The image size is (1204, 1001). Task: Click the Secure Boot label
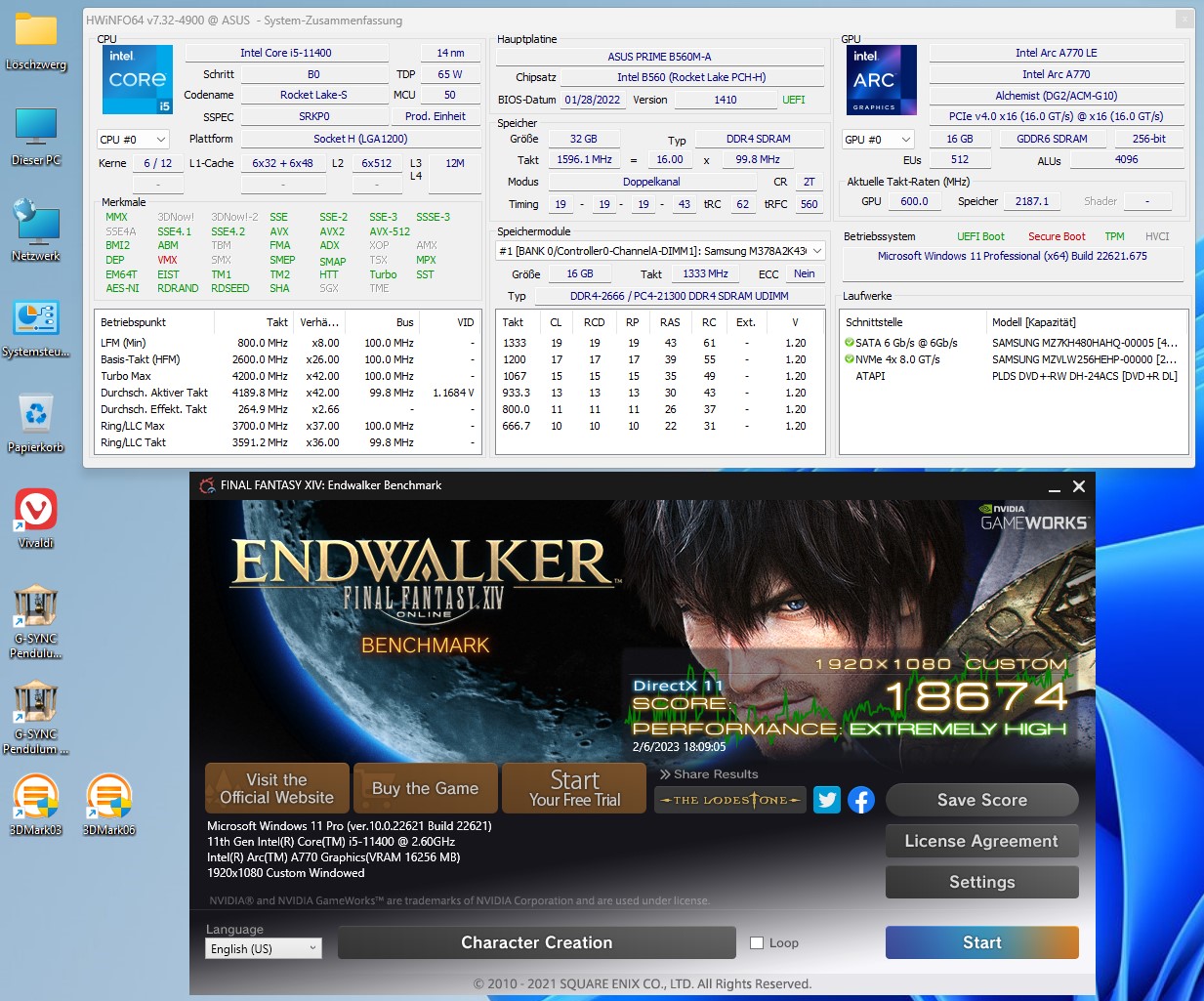pos(1057,236)
